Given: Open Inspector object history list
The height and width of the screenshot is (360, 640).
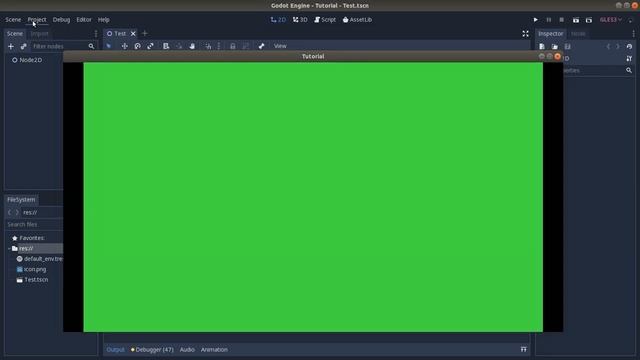Looking at the screenshot, I should pyautogui.click(x=629, y=47).
